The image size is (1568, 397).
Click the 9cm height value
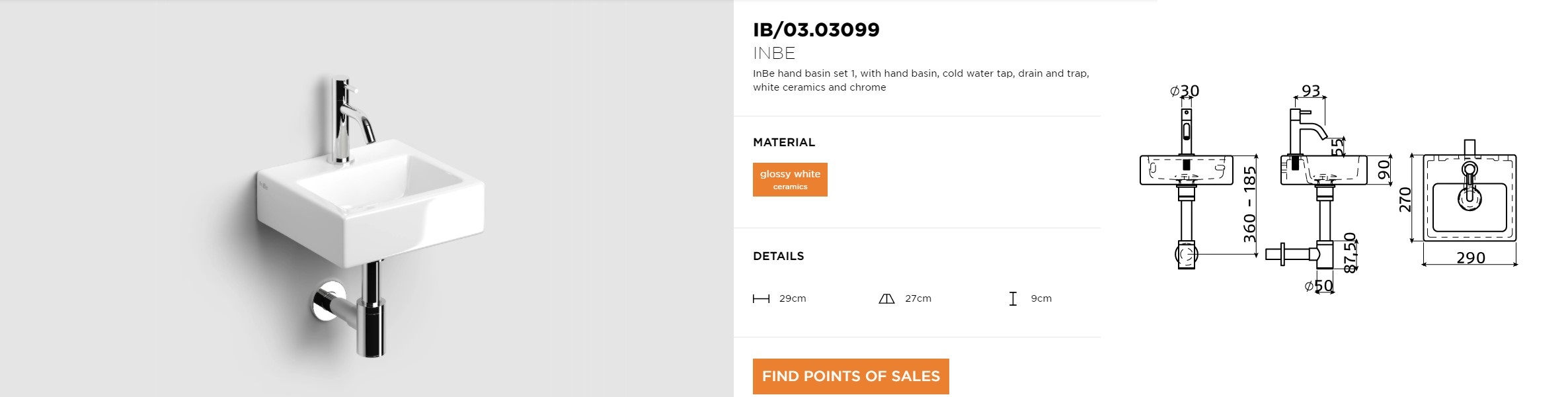tap(1041, 298)
